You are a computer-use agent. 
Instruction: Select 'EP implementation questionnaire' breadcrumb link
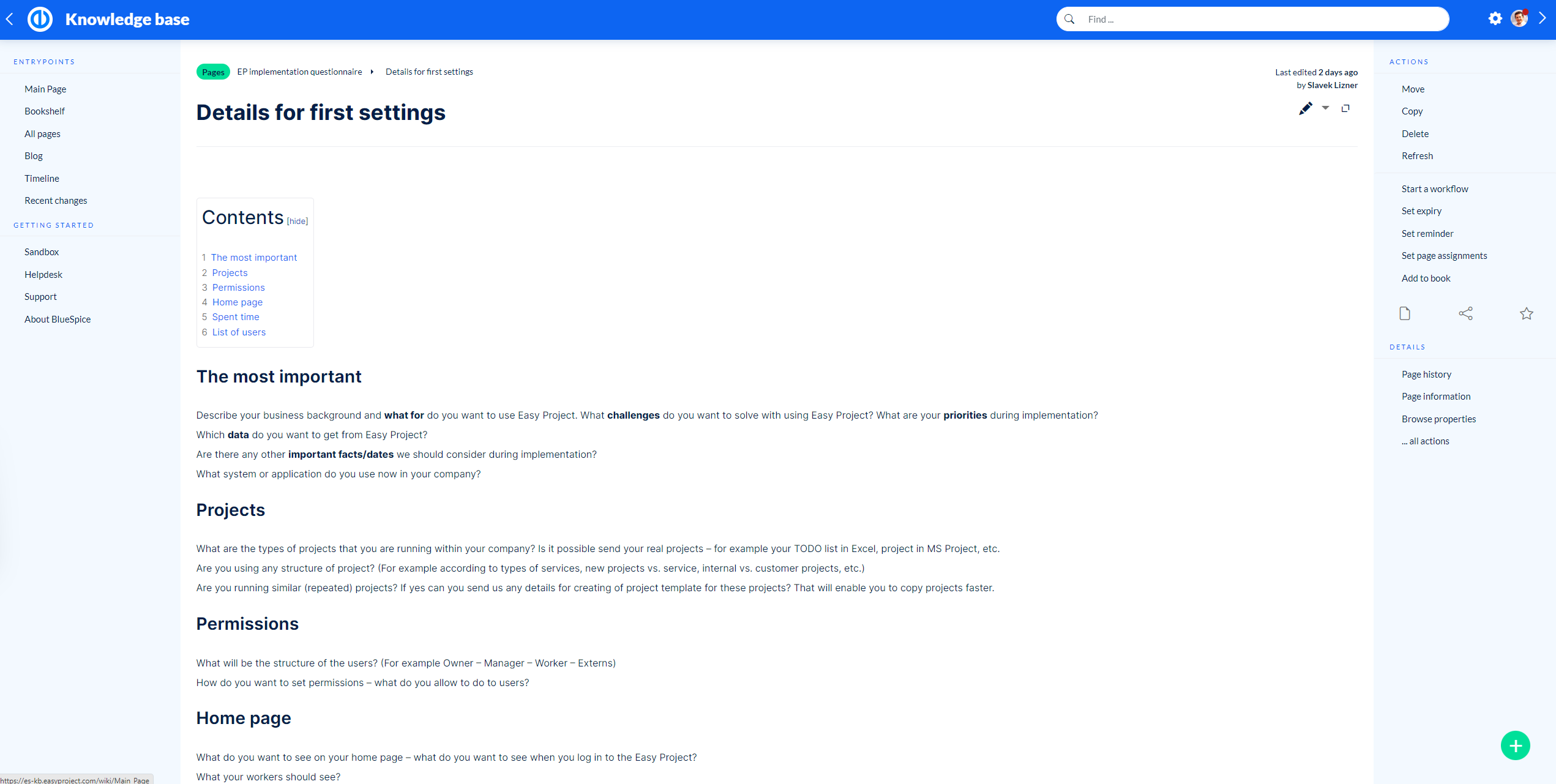pyautogui.click(x=299, y=71)
